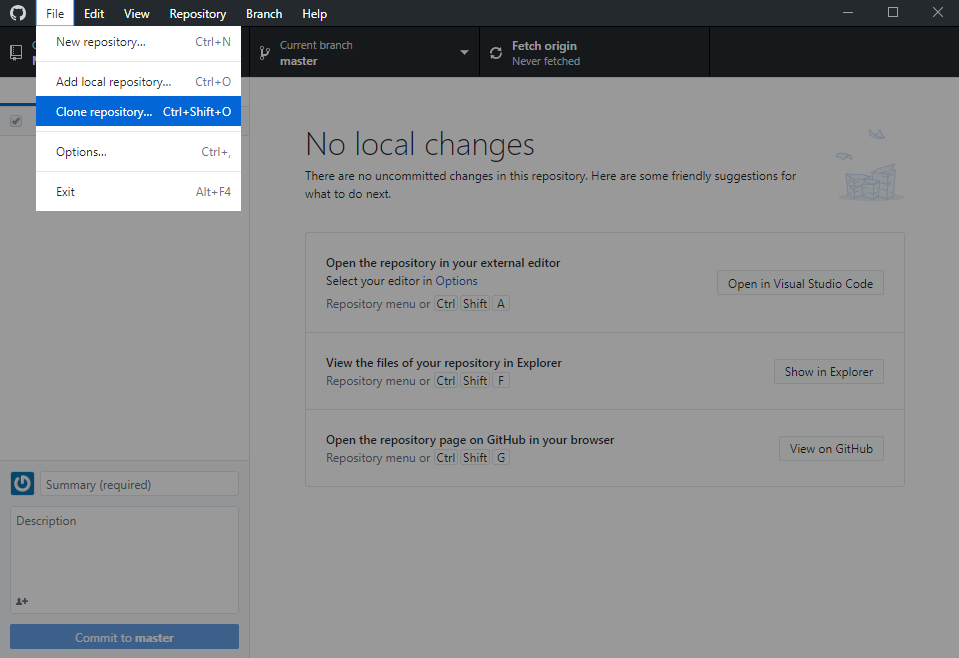Click the 'Open the repository in your external editor' text
This screenshot has height=658, width=959.
click(443, 263)
